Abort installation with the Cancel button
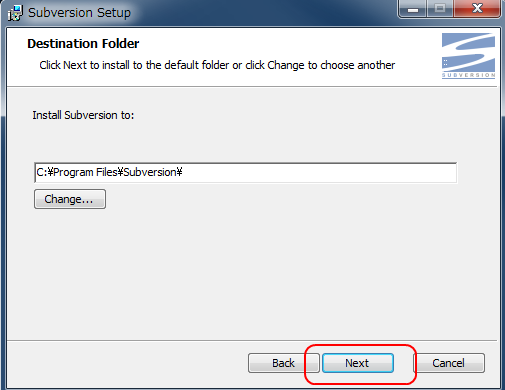505x390 pixels. point(449,363)
